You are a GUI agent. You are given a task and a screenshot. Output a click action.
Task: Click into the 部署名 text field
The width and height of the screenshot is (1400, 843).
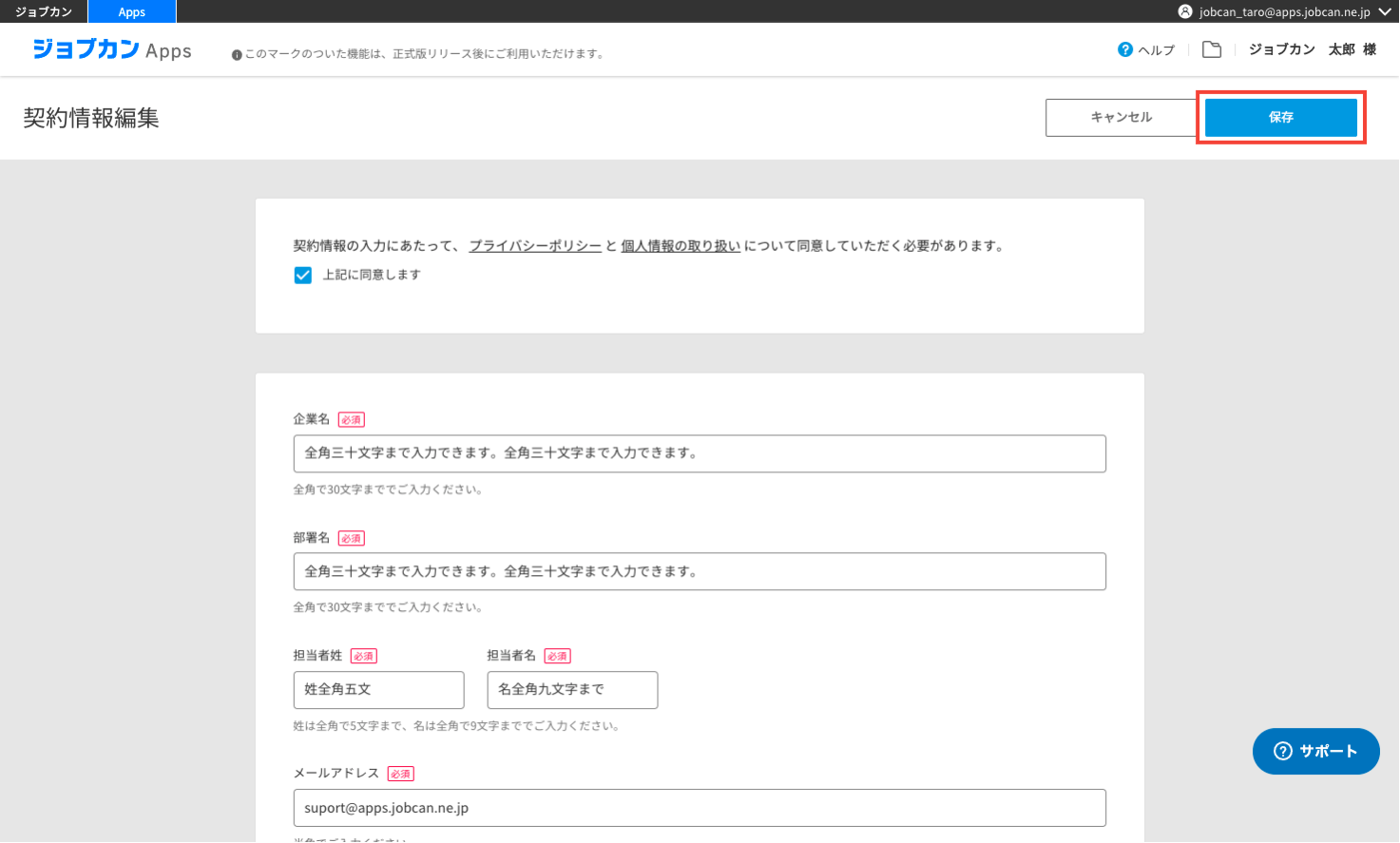[700, 571]
